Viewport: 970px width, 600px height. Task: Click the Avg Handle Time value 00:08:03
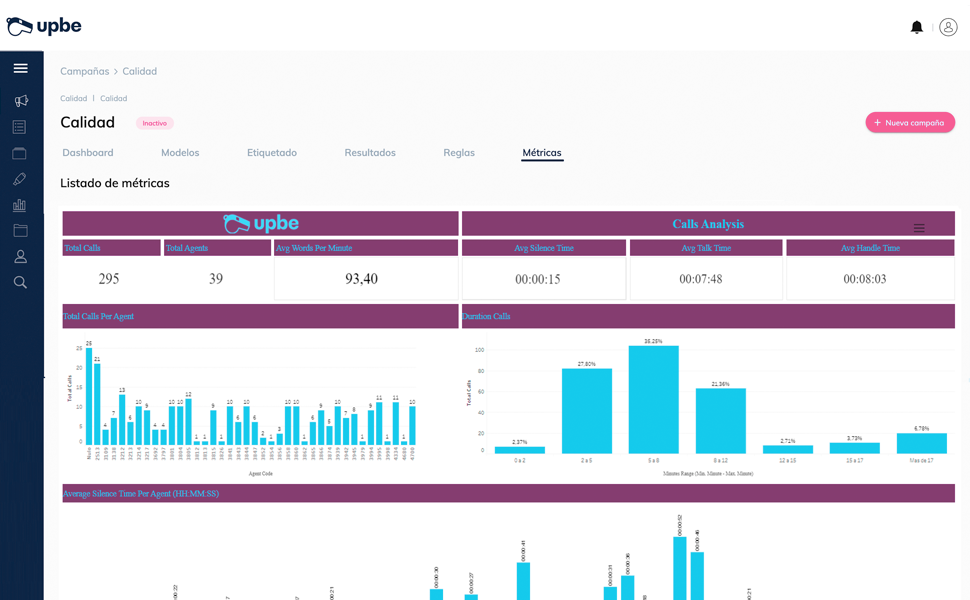(865, 279)
